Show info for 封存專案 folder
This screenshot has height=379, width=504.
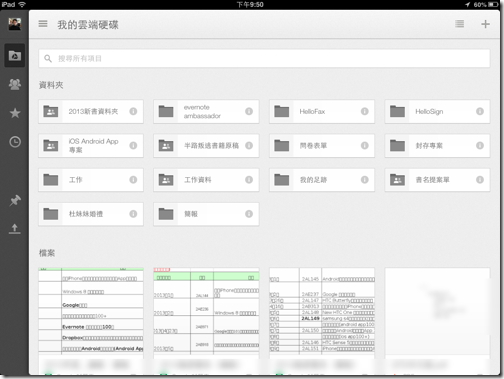(480, 146)
